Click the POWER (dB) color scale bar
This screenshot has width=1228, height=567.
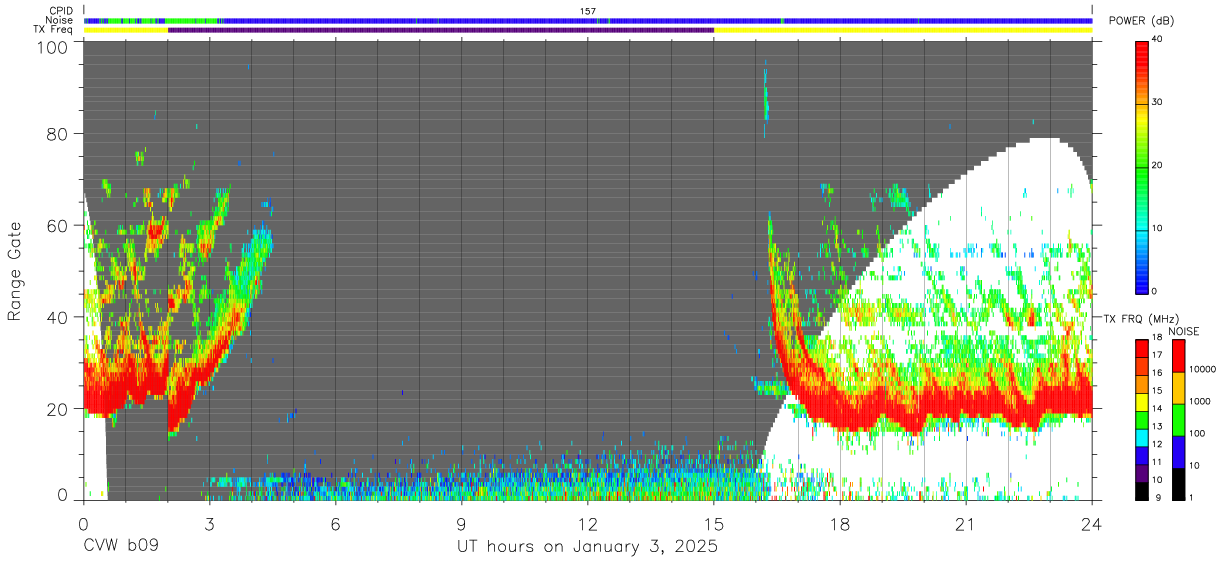[1141, 166]
